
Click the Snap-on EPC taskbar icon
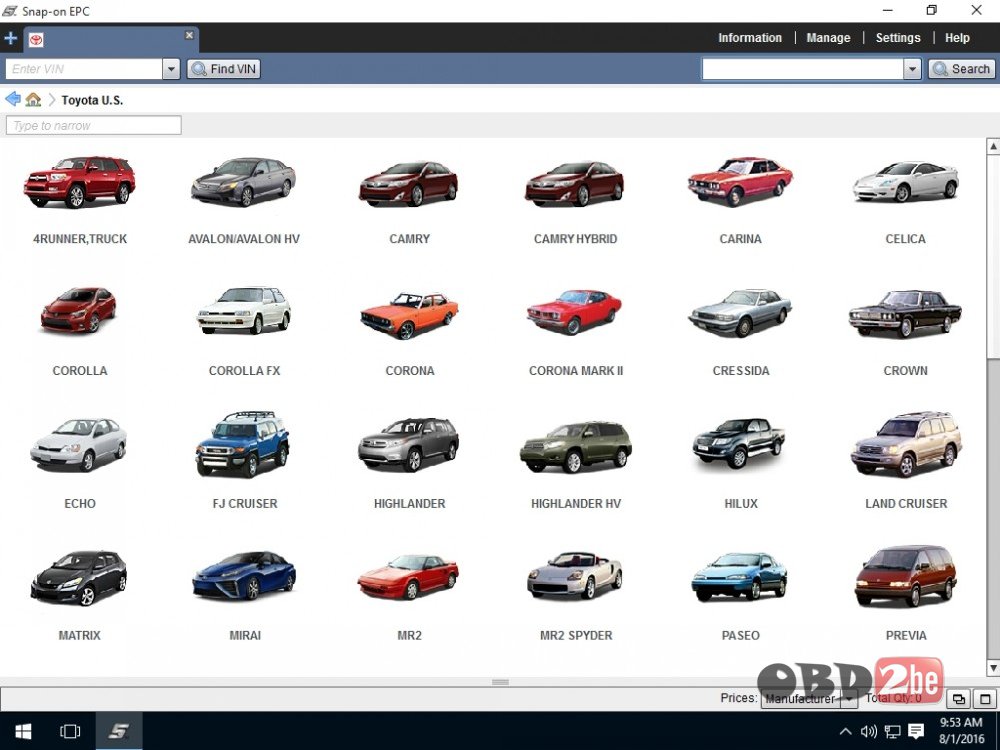pyautogui.click(x=119, y=731)
